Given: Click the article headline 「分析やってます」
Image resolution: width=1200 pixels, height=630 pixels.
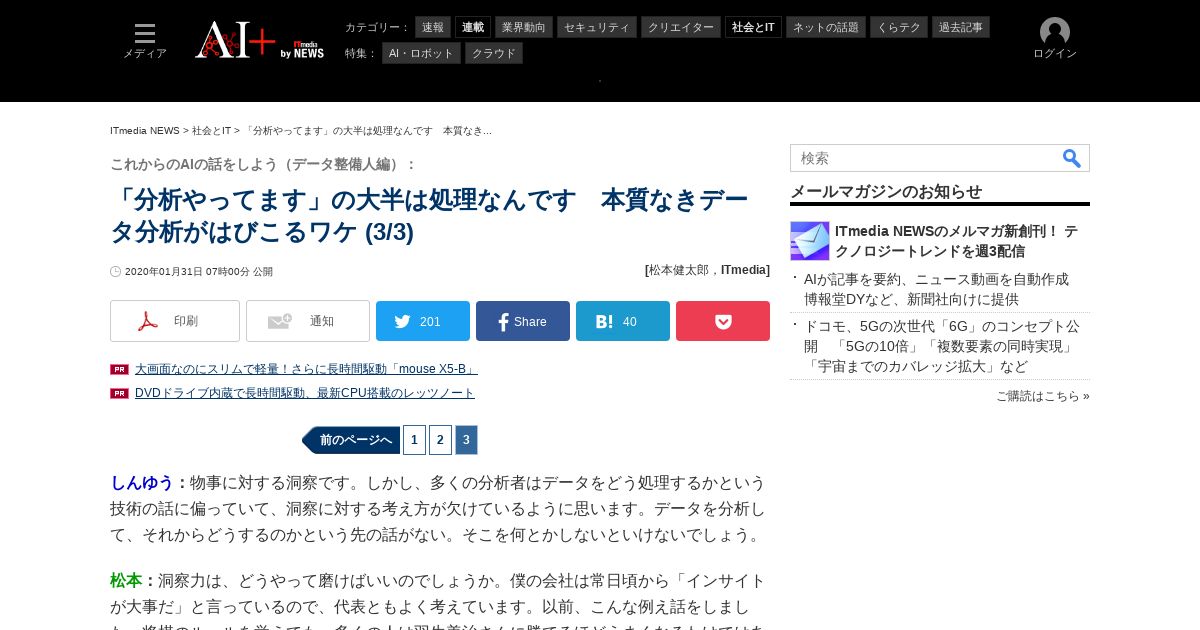Looking at the screenshot, I should (x=429, y=216).
